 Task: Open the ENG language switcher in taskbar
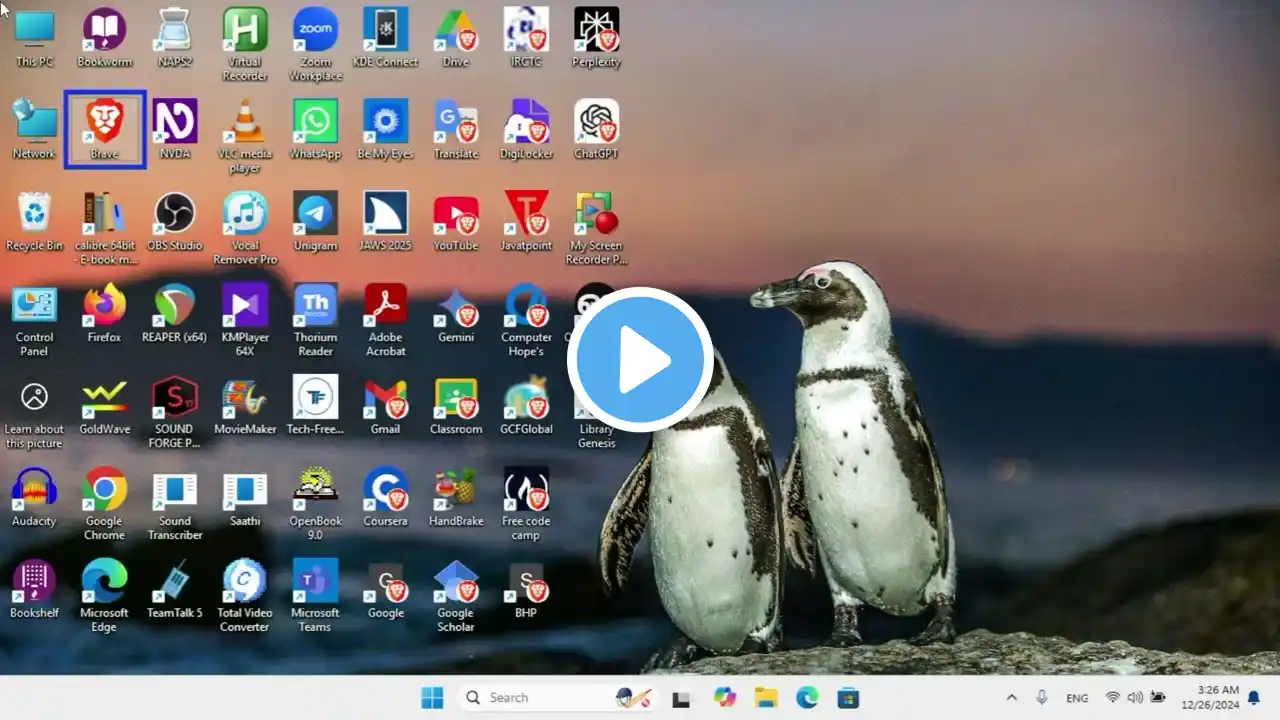tap(1077, 698)
